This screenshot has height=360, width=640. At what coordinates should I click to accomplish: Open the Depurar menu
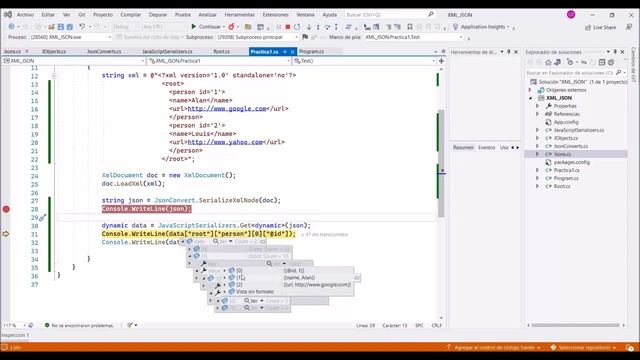pos(158,14)
